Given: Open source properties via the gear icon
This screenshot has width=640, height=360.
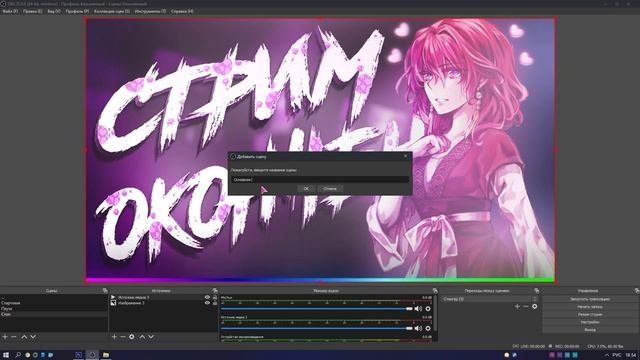Looking at the screenshot, I should coord(132,337).
